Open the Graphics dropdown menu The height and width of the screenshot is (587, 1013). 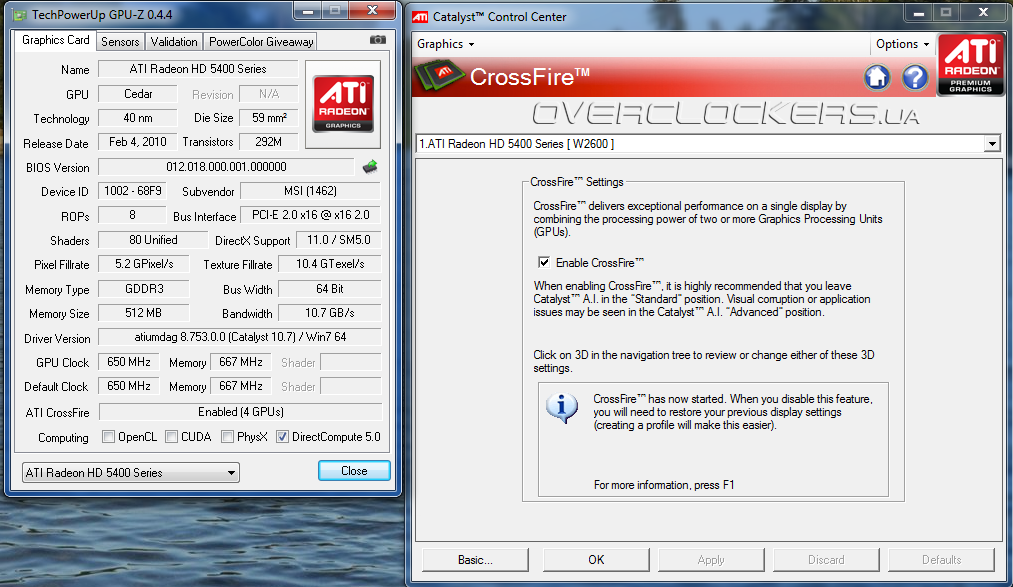445,44
